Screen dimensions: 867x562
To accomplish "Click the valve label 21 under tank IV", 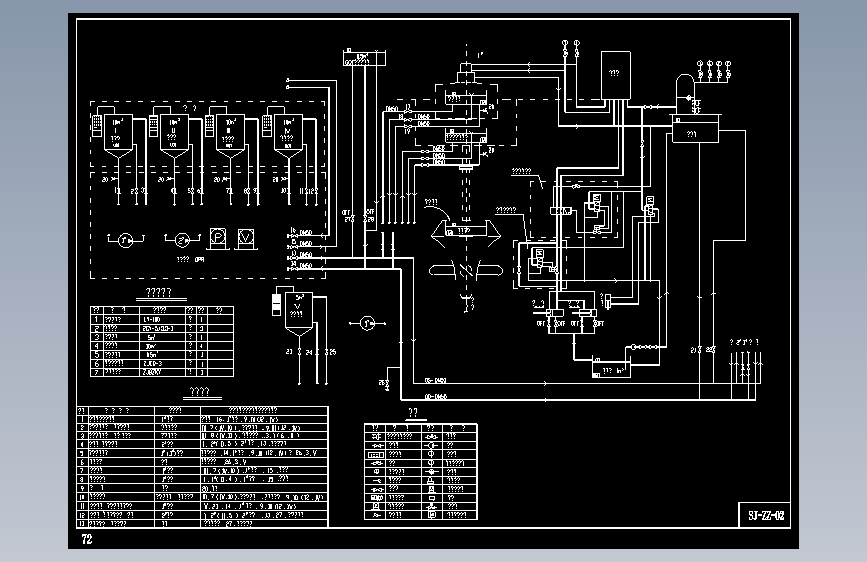I will pyautogui.click(x=275, y=179).
